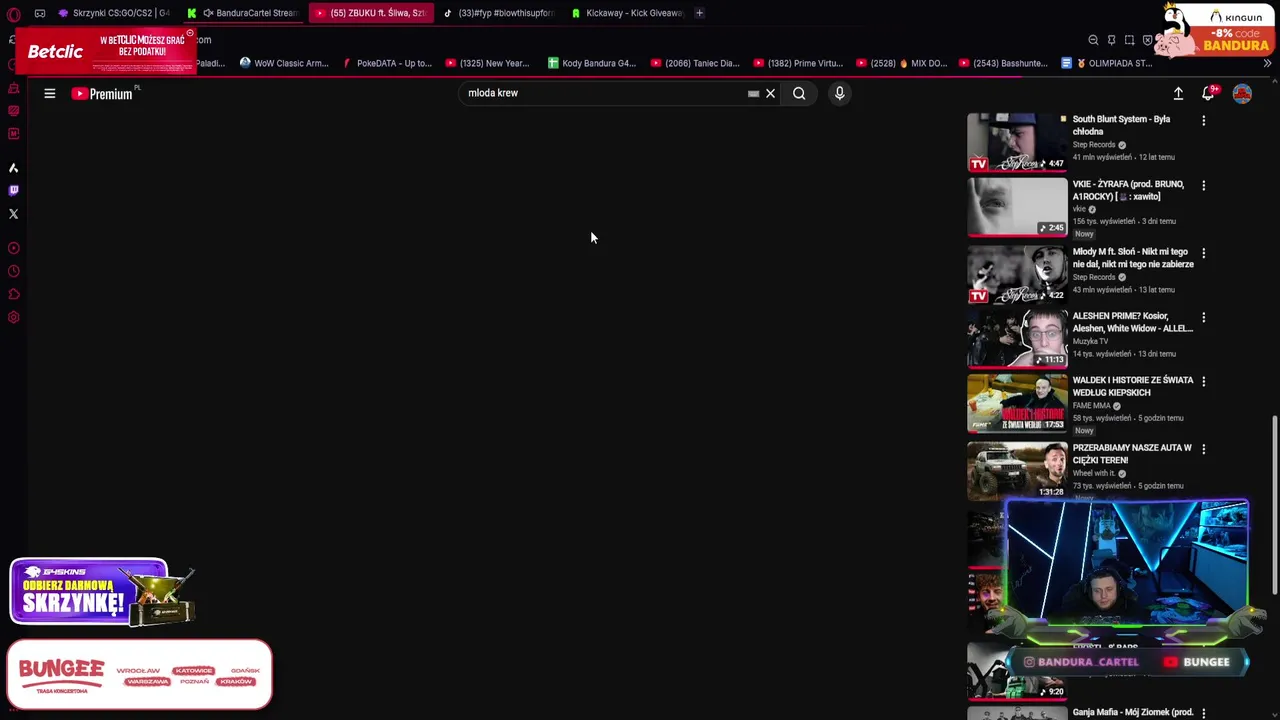Click the pin icon in address bar
The width and height of the screenshot is (1280, 720).
[1111, 40]
